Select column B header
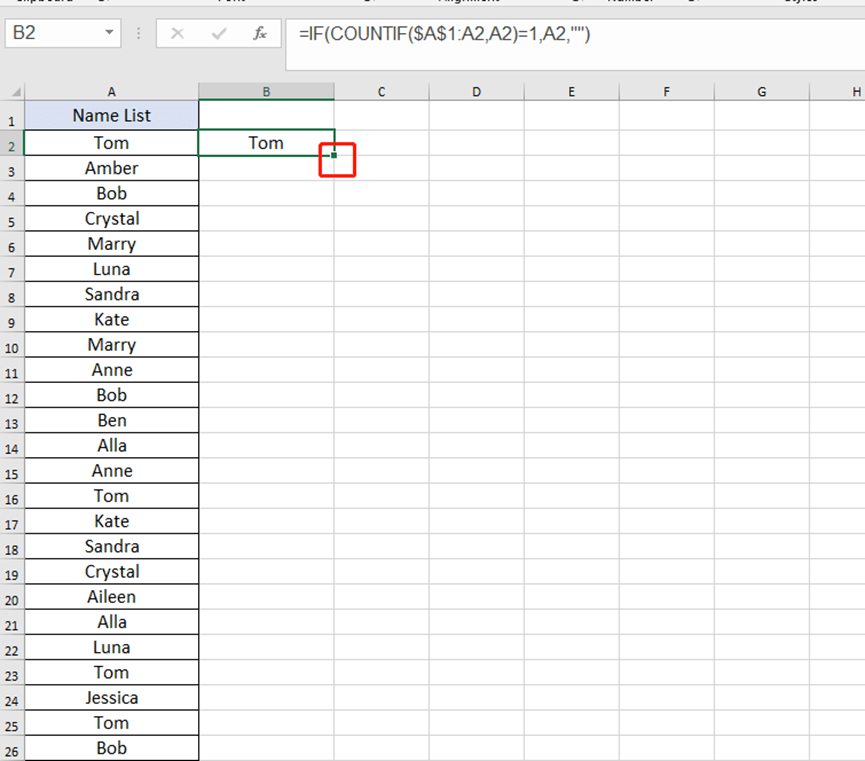 [266, 91]
